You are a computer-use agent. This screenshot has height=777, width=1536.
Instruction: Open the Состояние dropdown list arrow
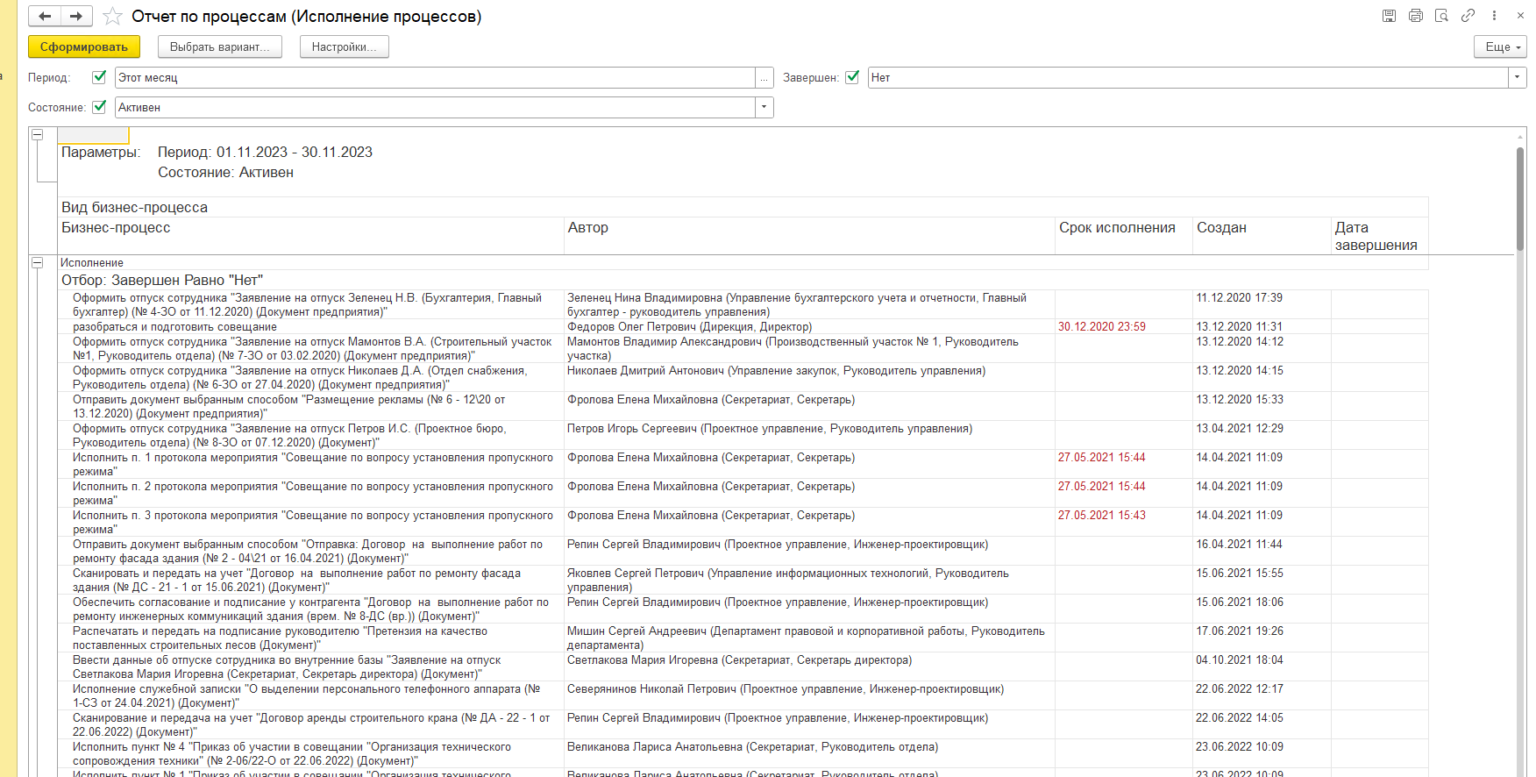click(765, 107)
